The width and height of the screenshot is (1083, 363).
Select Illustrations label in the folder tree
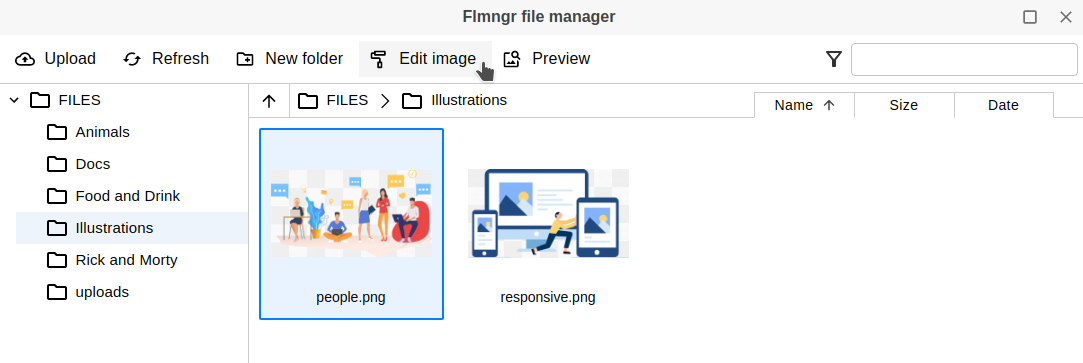(114, 228)
